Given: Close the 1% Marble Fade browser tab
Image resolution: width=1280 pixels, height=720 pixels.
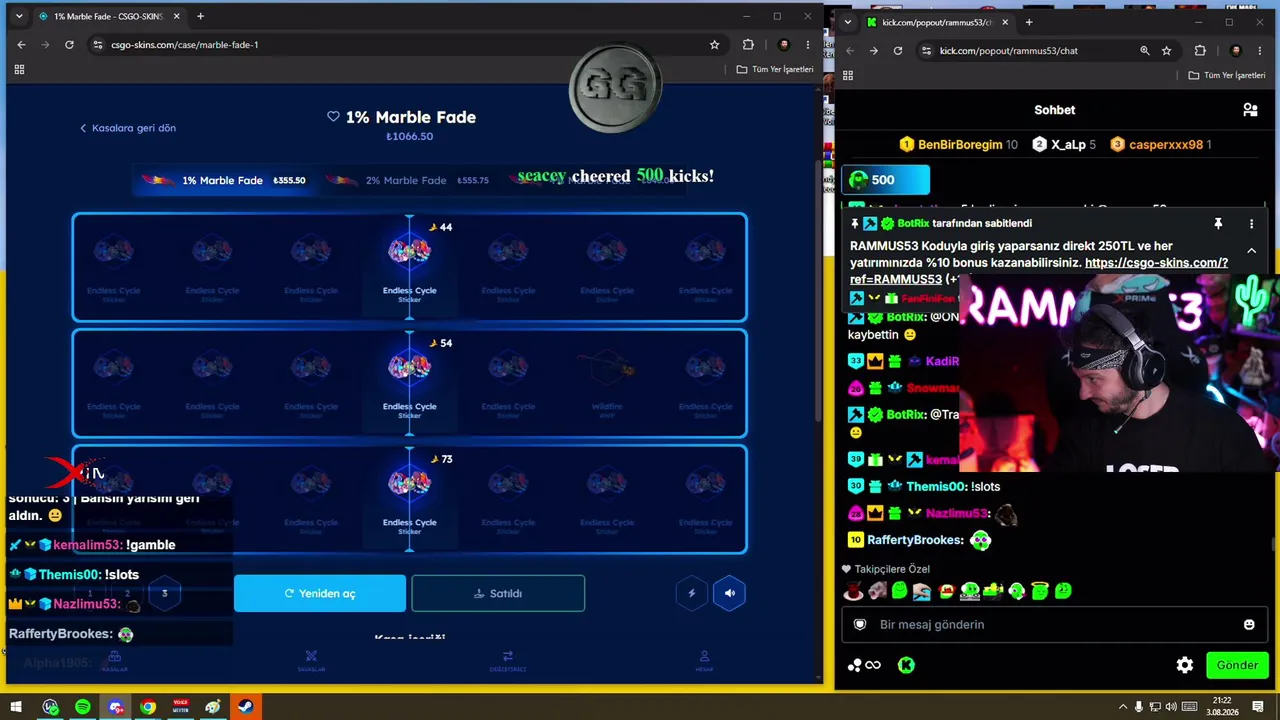Looking at the screenshot, I should (177, 16).
